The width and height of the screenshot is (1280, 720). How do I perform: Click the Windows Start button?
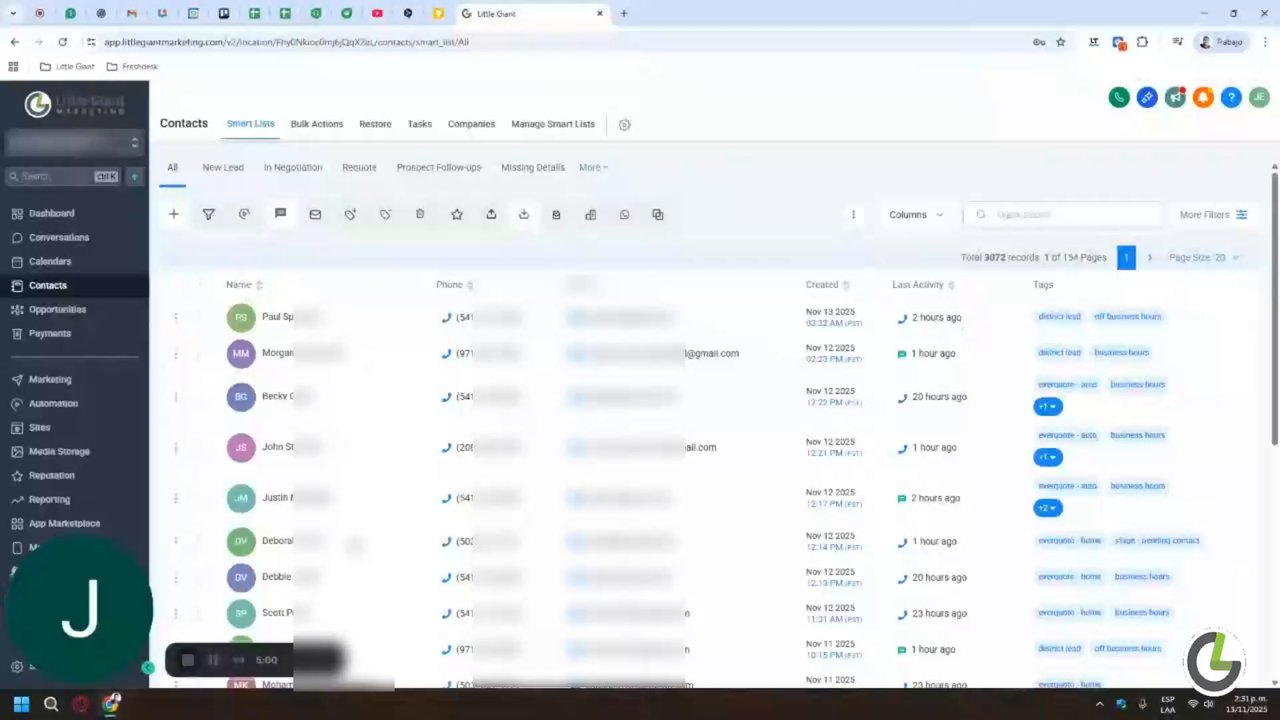(x=21, y=704)
